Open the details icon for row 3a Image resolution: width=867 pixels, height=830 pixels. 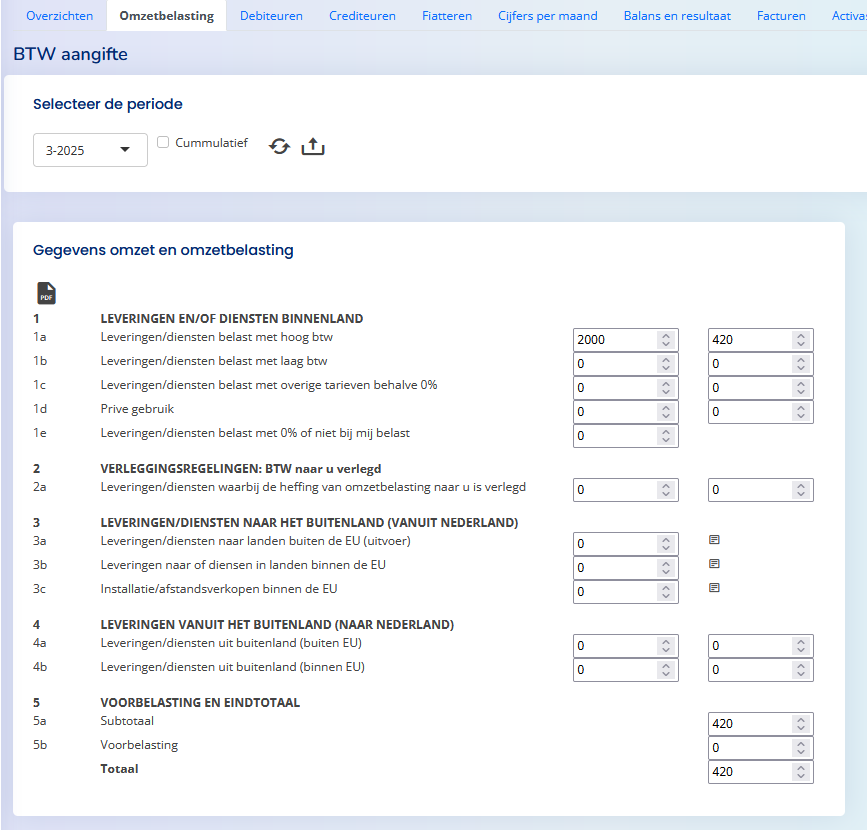pos(714,540)
